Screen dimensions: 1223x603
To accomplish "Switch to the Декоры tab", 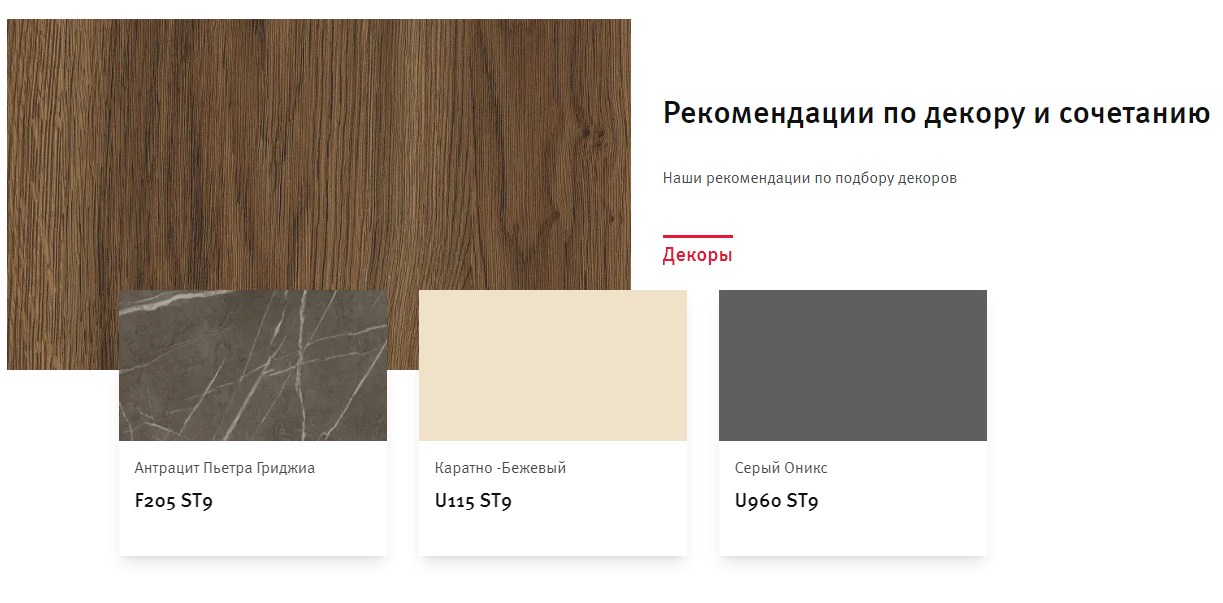I will pyautogui.click(x=697, y=255).
